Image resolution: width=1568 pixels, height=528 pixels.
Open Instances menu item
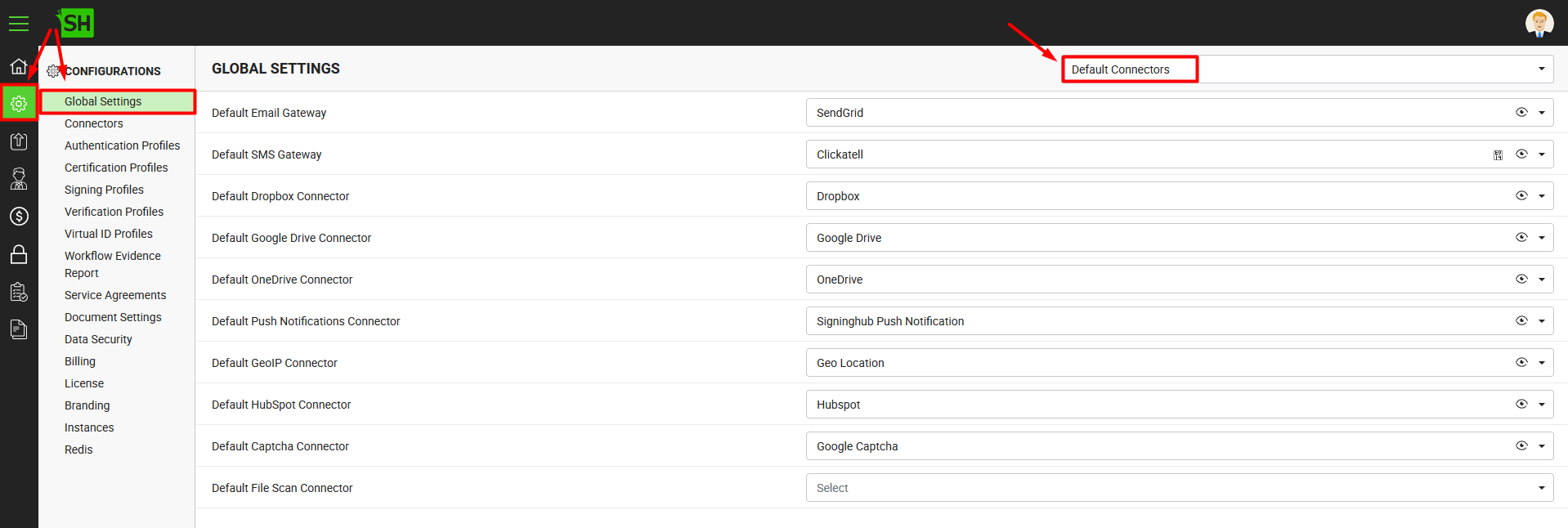(x=89, y=427)
